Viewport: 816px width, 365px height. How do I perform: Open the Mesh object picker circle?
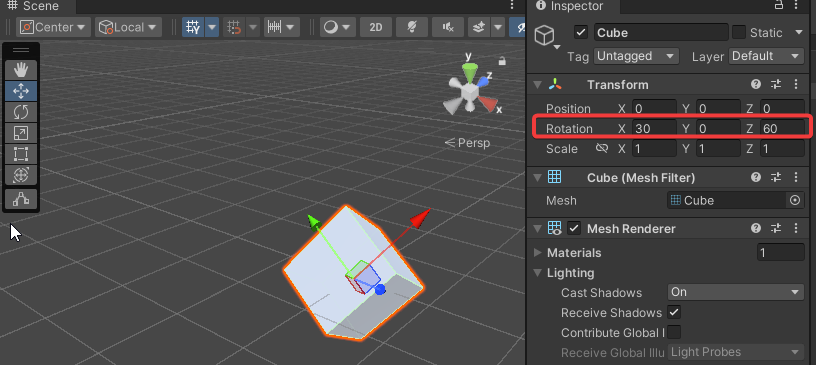click(x=795, y=200)
